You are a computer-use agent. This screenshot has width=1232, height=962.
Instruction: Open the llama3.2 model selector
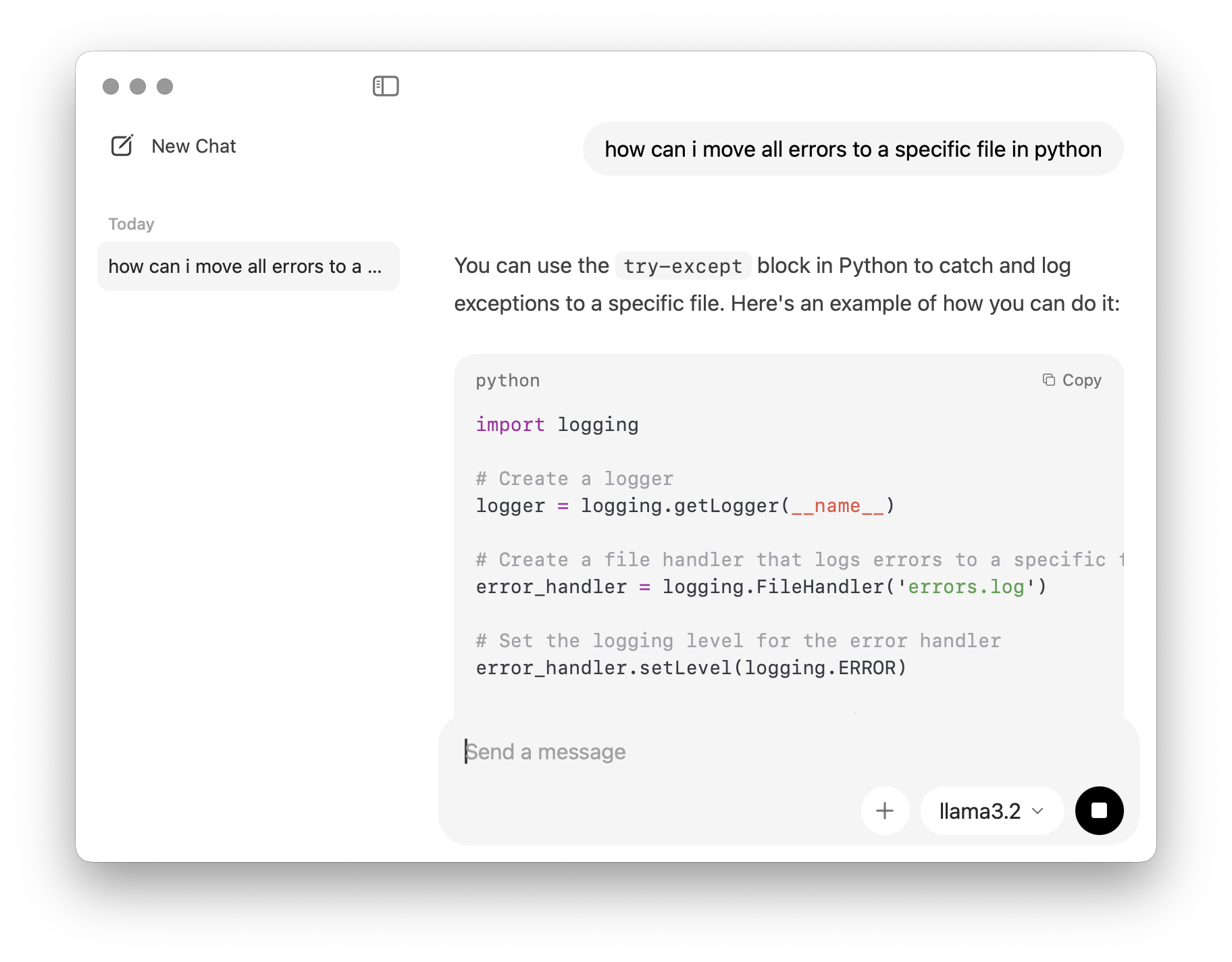[980, 811]
